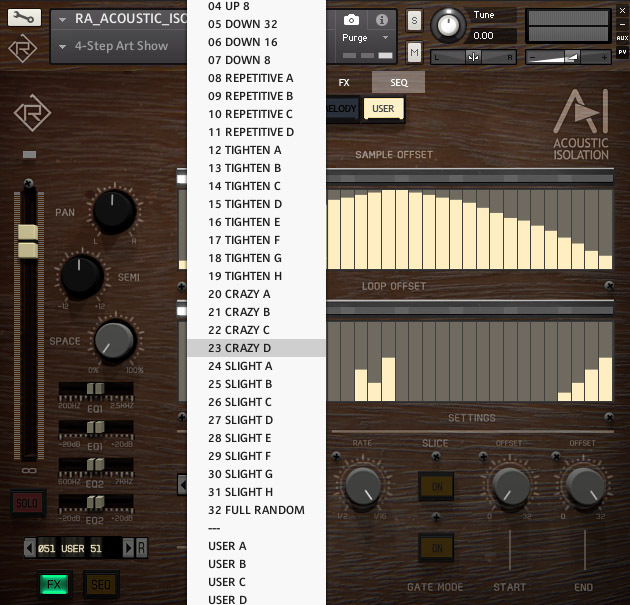Image resolution: width=630 pixels, height=605 pixels.
Task: Toggle the Slice ON switch
Action: [435, 486]
